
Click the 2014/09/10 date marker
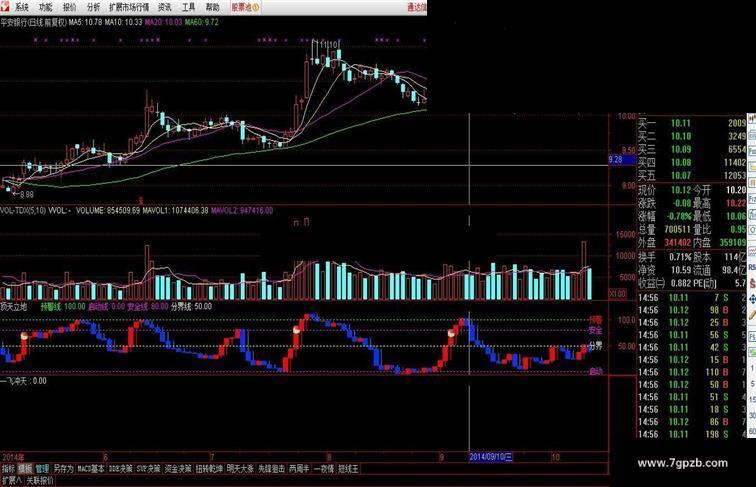pos(491,457)
